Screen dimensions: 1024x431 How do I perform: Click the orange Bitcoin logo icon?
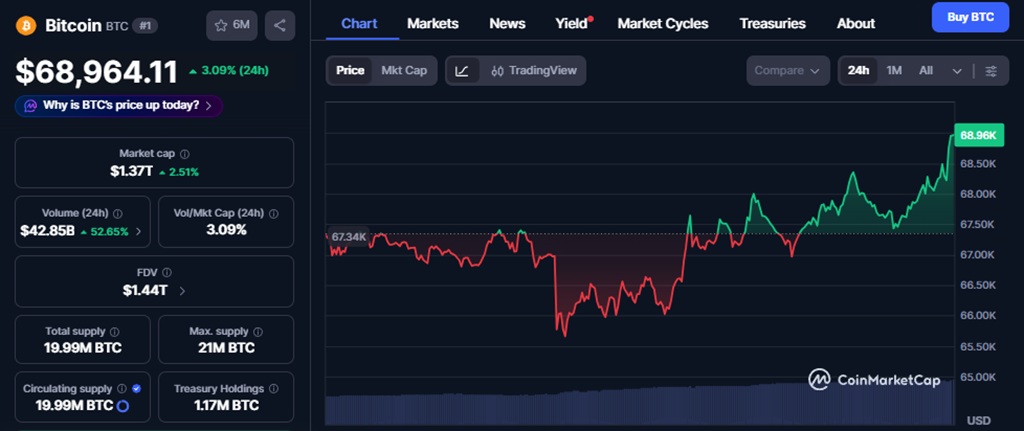(x=26, y=25)
